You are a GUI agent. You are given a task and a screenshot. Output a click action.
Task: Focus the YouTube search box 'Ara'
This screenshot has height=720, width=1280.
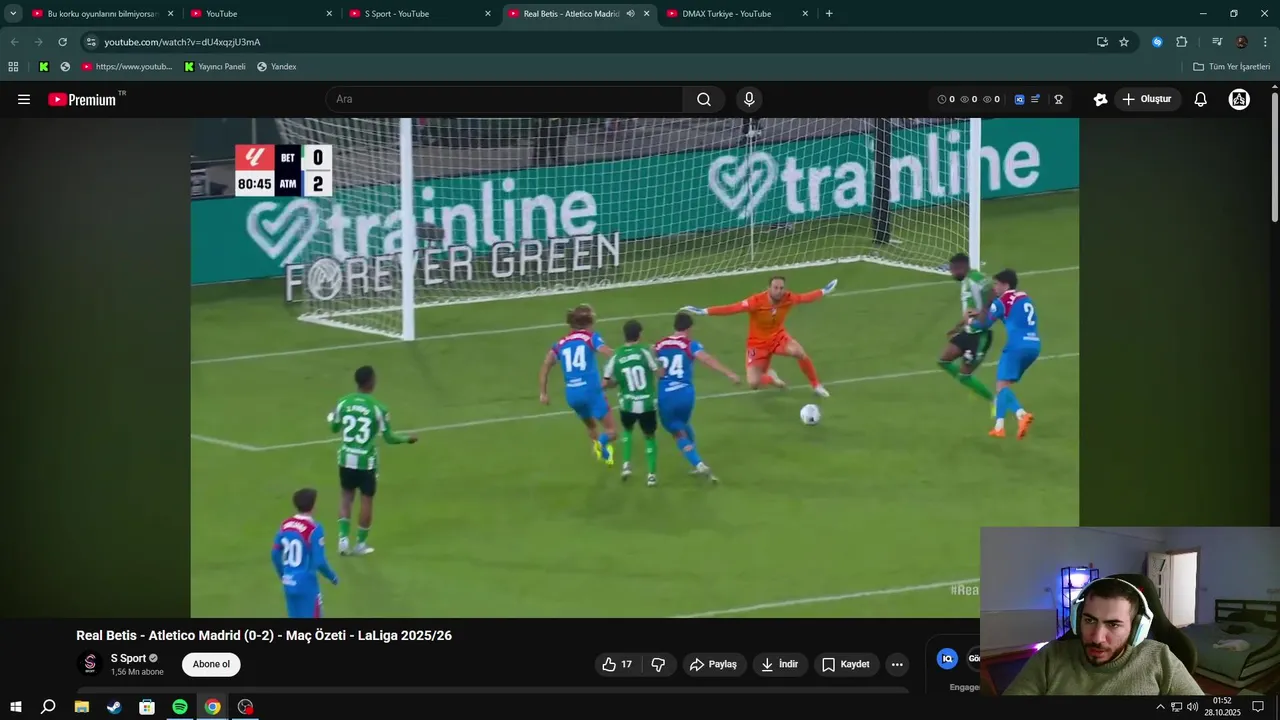[505, 99]
